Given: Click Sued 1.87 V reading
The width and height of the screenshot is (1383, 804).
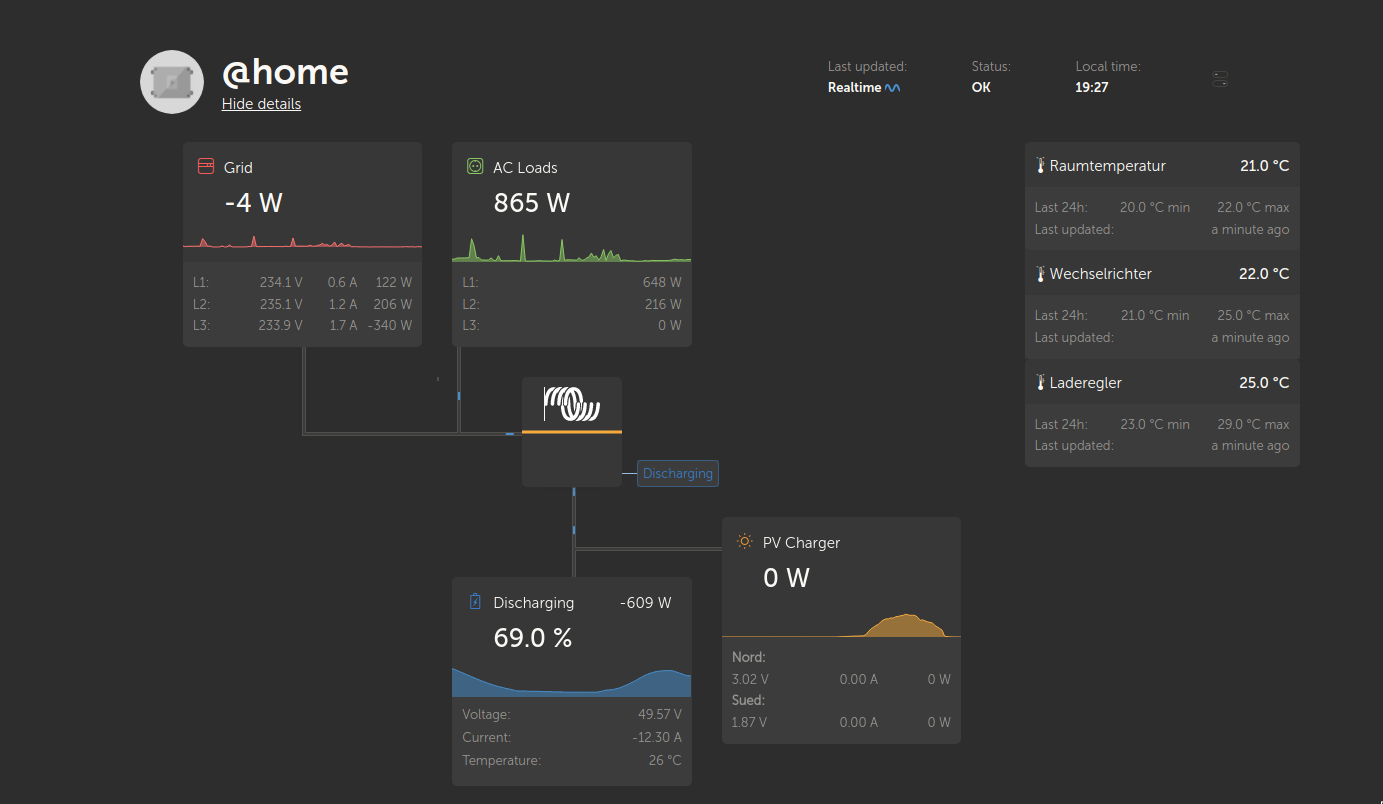Looking at the screenshot, I should point(749,722).
